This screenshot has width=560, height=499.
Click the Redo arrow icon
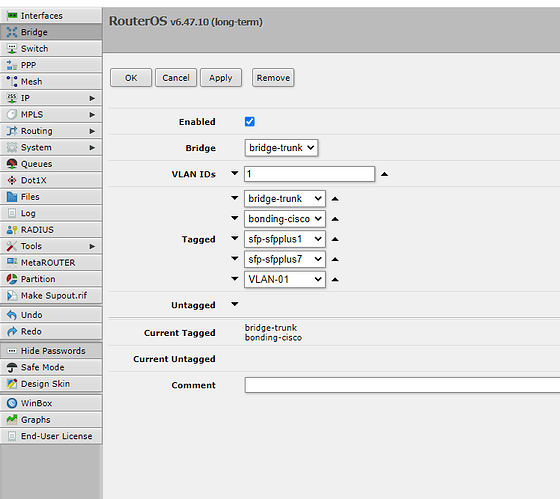(12, 331)
